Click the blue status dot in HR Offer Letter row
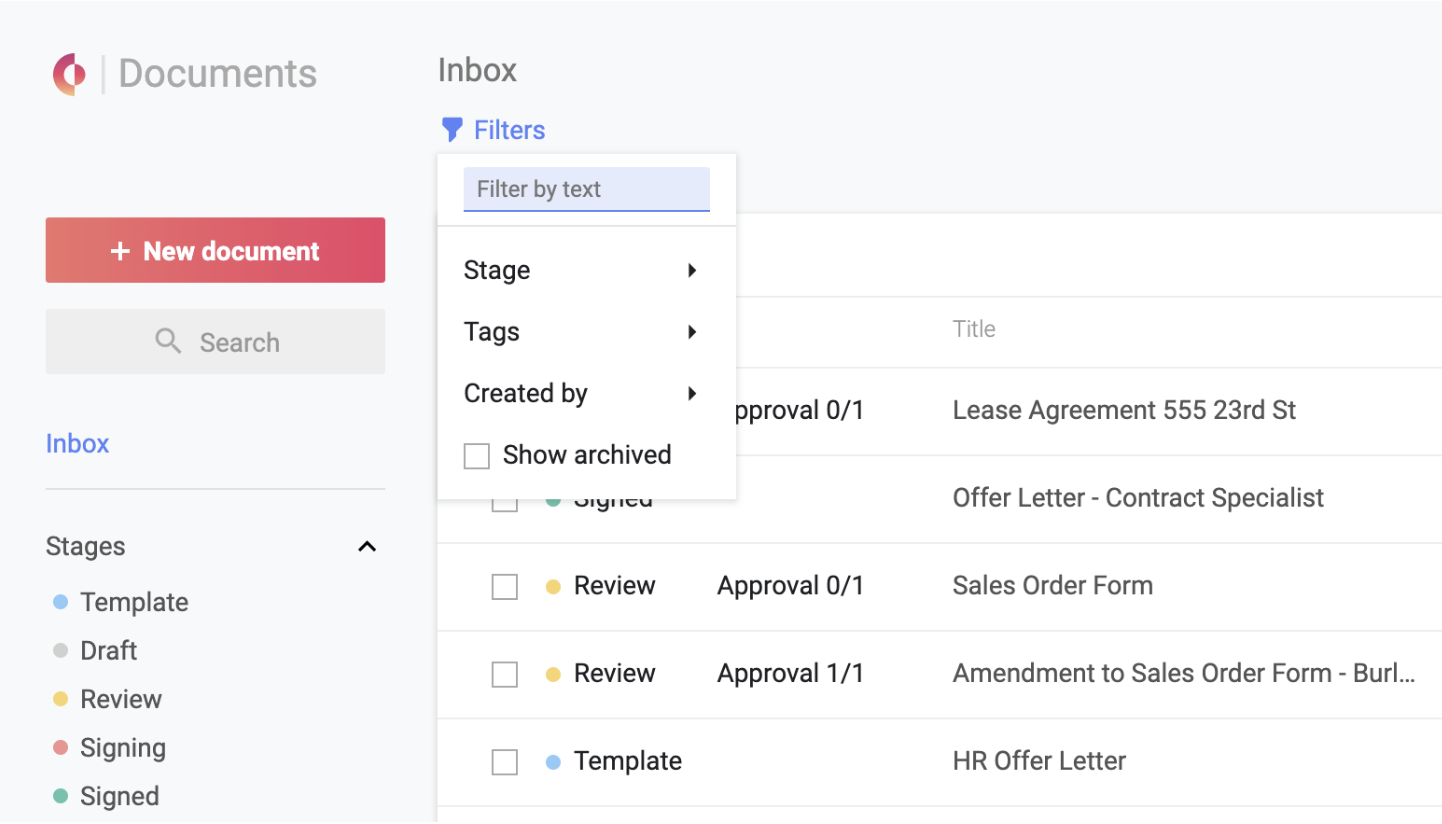Image resolution: width=1442 pixels, height=824 pixels. pos(553,762)
